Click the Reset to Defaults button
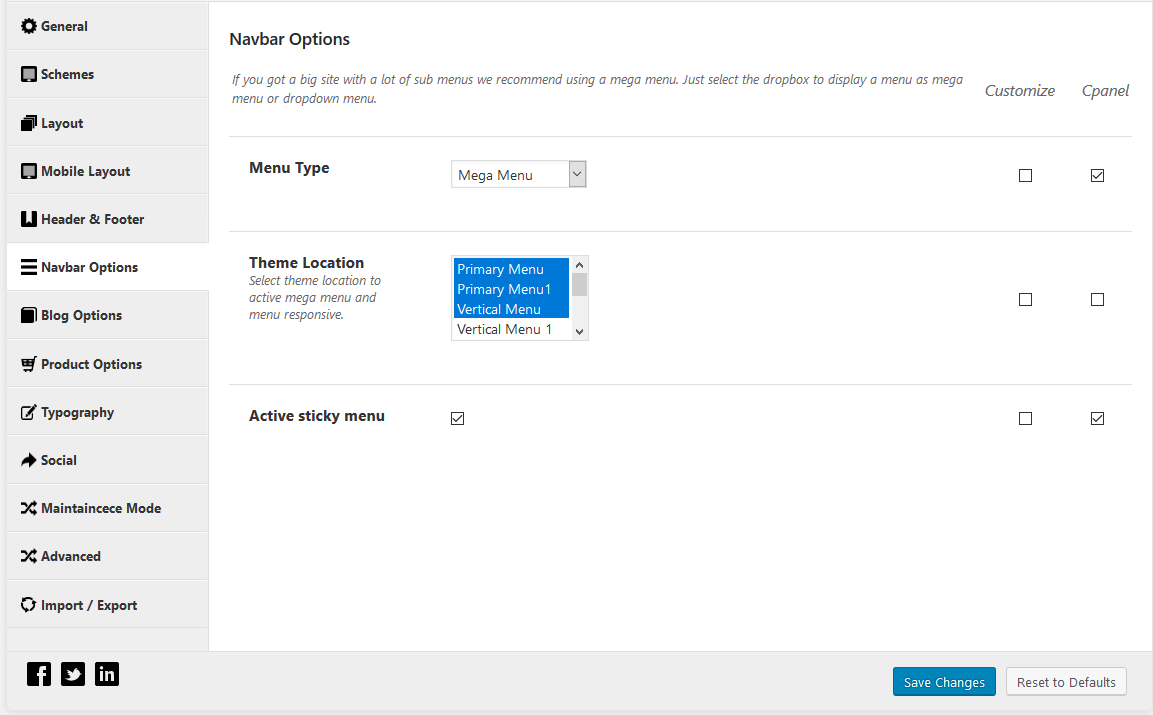 1066,682
